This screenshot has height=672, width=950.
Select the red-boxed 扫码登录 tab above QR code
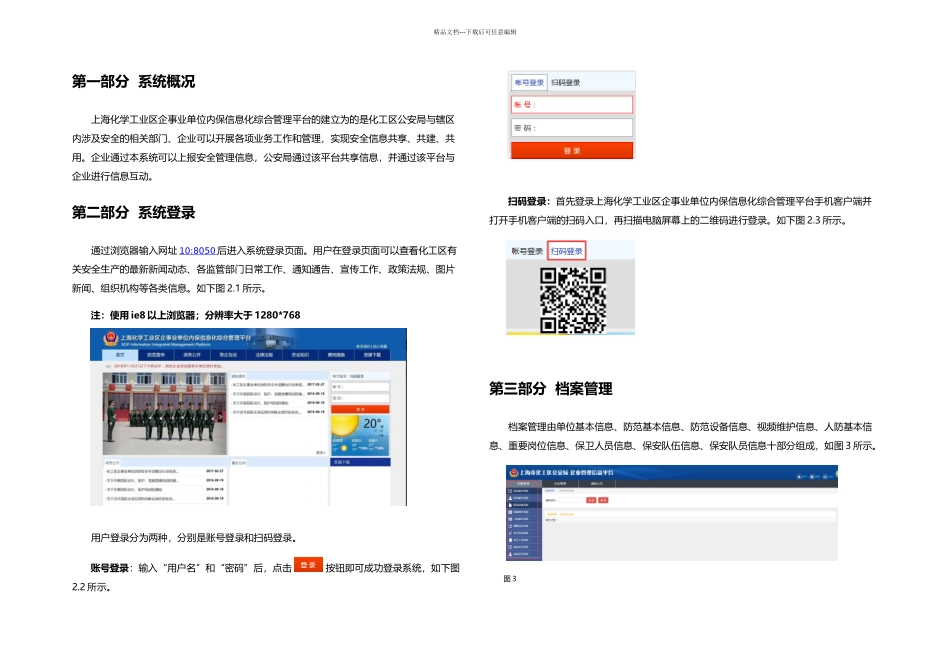(x=566, y=251)
